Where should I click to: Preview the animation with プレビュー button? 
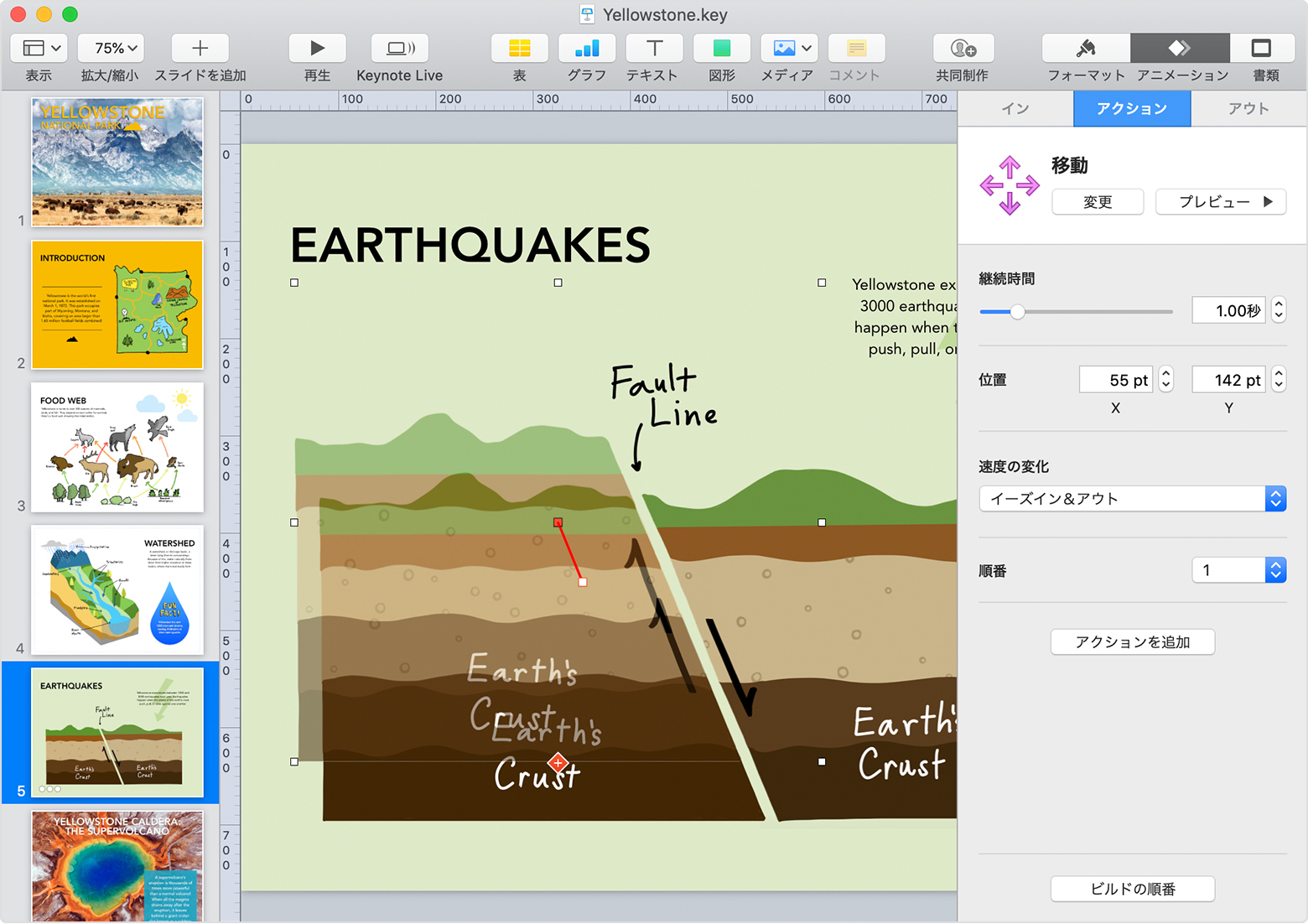point(1221,202)
